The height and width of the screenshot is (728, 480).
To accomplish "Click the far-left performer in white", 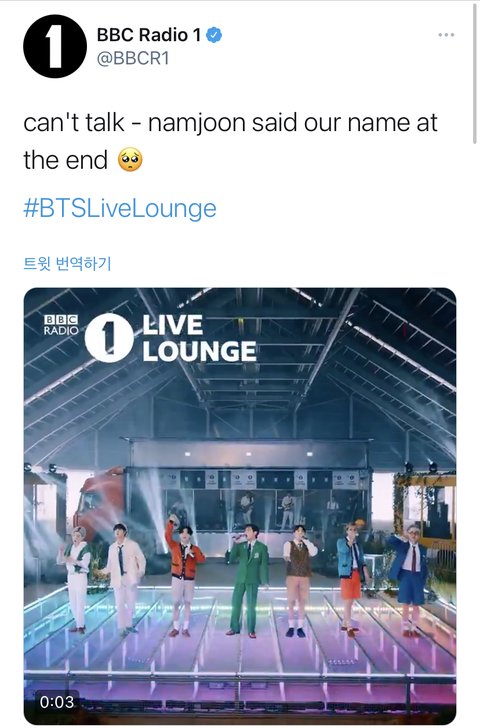I will pos(76,580).
